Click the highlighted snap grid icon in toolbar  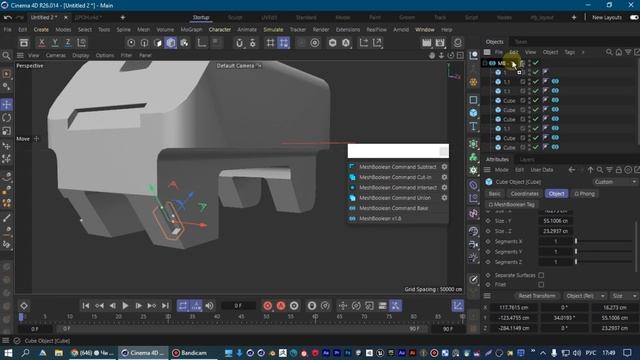point(284,42)
